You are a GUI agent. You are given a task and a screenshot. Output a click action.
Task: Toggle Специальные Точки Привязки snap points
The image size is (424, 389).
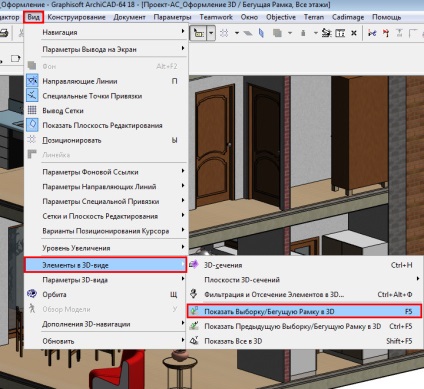[32, 96]
